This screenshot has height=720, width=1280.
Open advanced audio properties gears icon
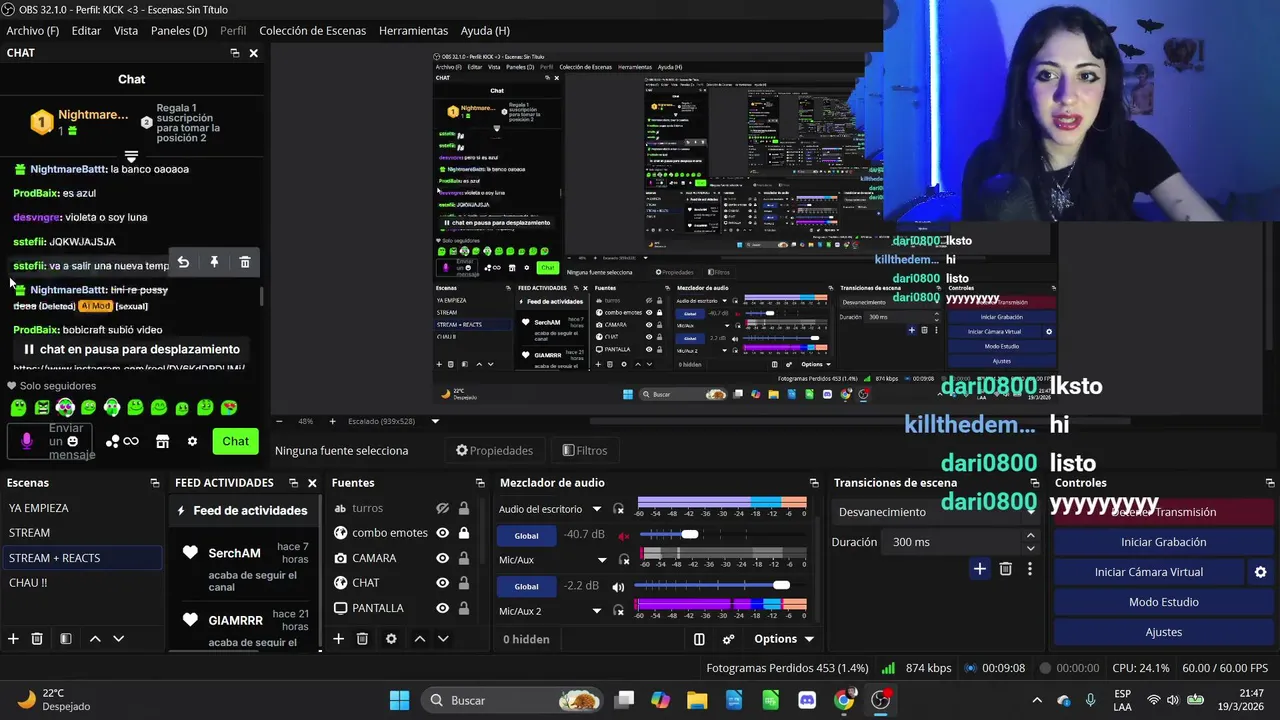tap(729, 639)
